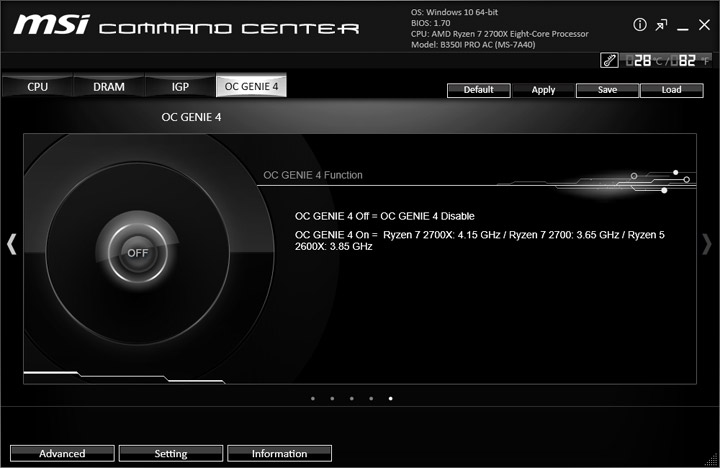Click the thermometer temperature icon
The width and height of the screenshot is (720, 468).
(609, 60)
